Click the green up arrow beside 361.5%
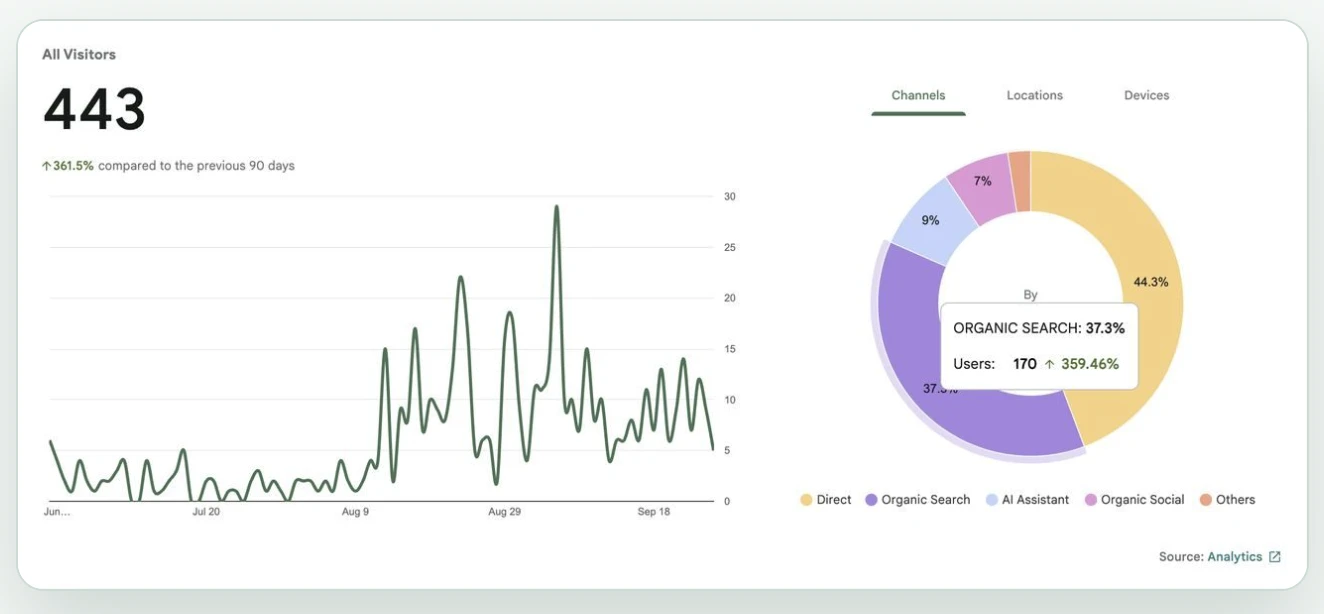 coord(46,166)
